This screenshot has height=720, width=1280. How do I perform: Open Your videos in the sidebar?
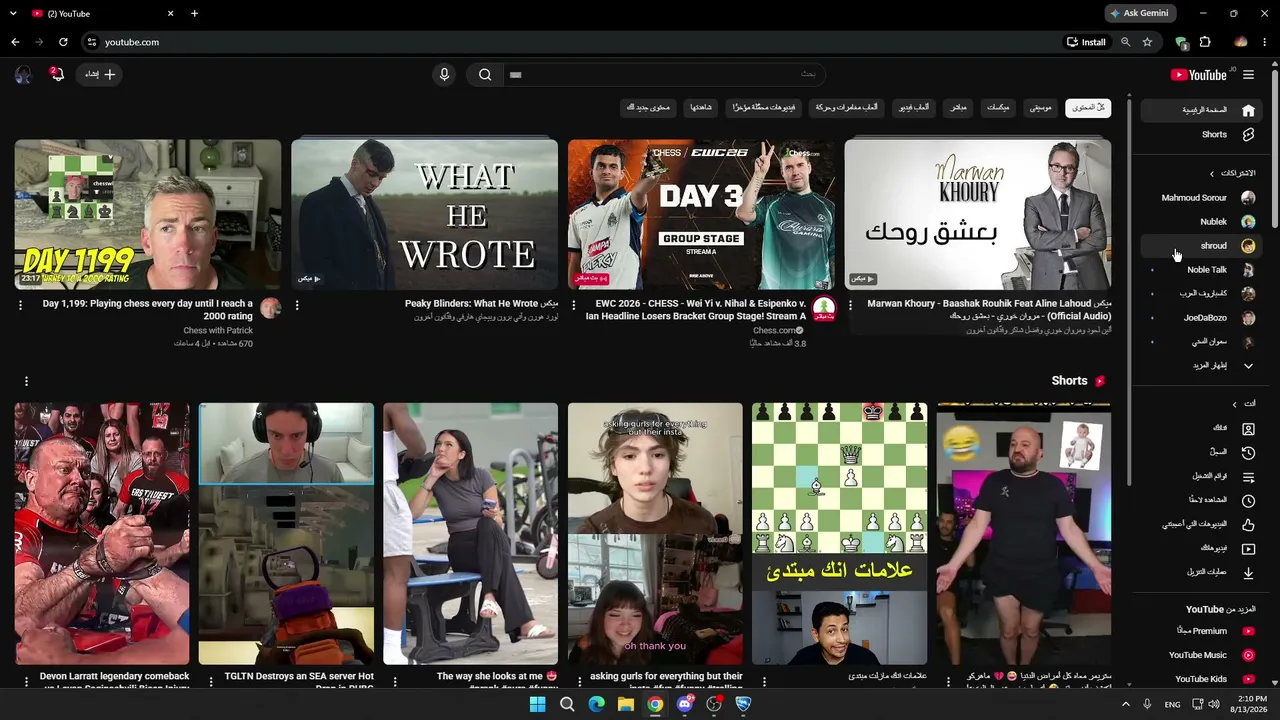pyautogui.click(x=1203, y=548)
